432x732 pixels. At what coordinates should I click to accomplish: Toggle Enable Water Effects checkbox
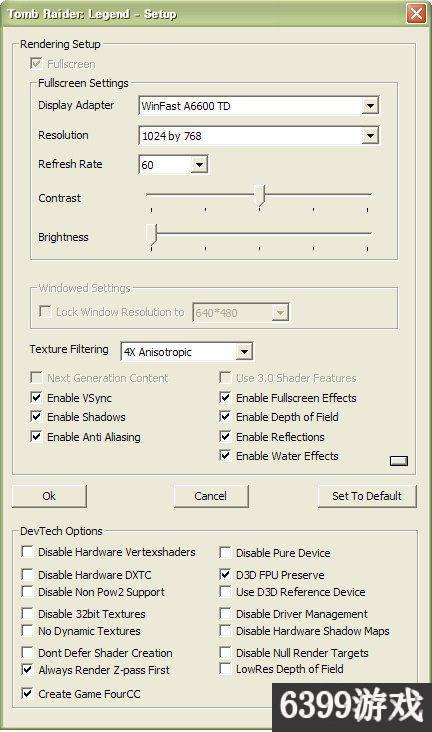pyautogui.click(x=225, y=455)
